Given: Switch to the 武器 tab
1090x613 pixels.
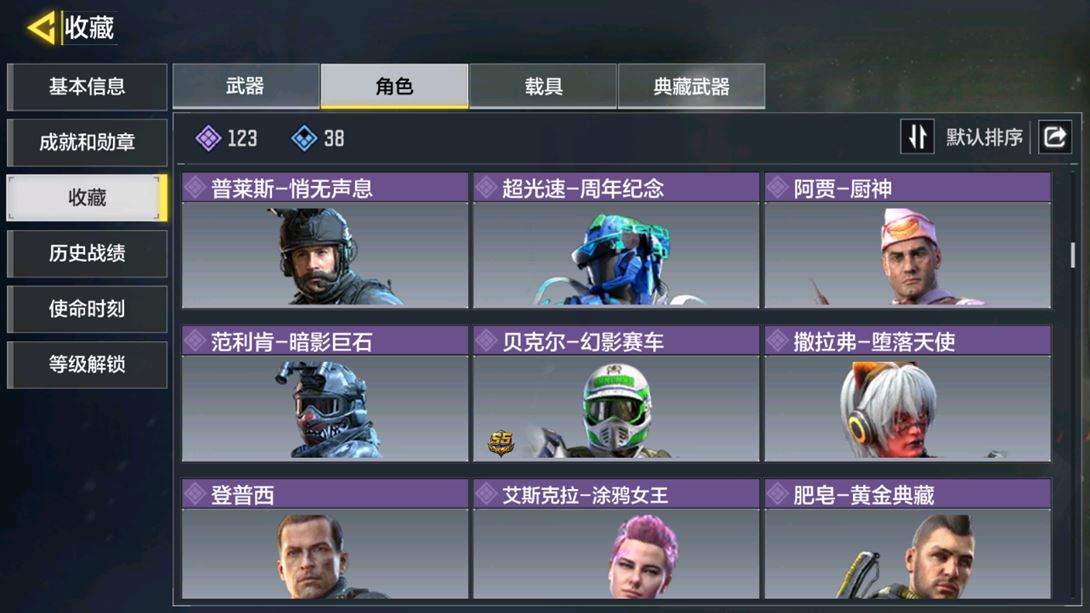Looking at the screenshot, I should pyautogui.click(x=246, y=86).
